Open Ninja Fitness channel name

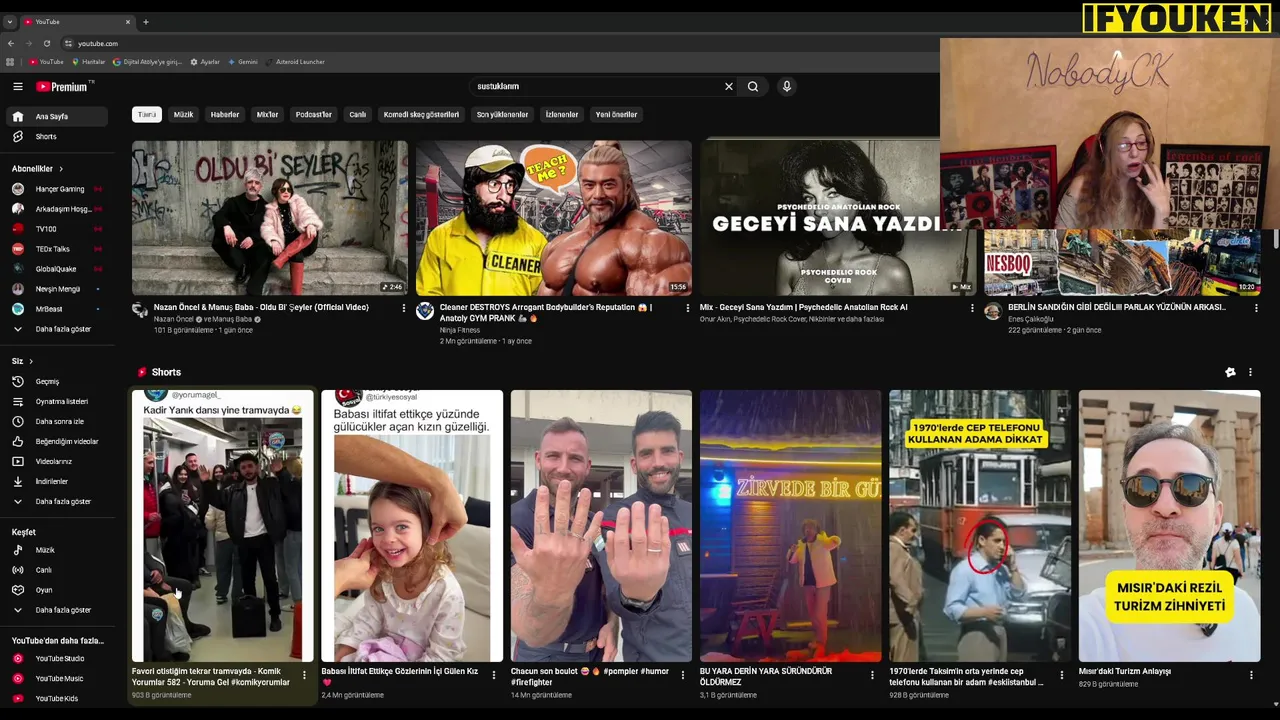460,330
